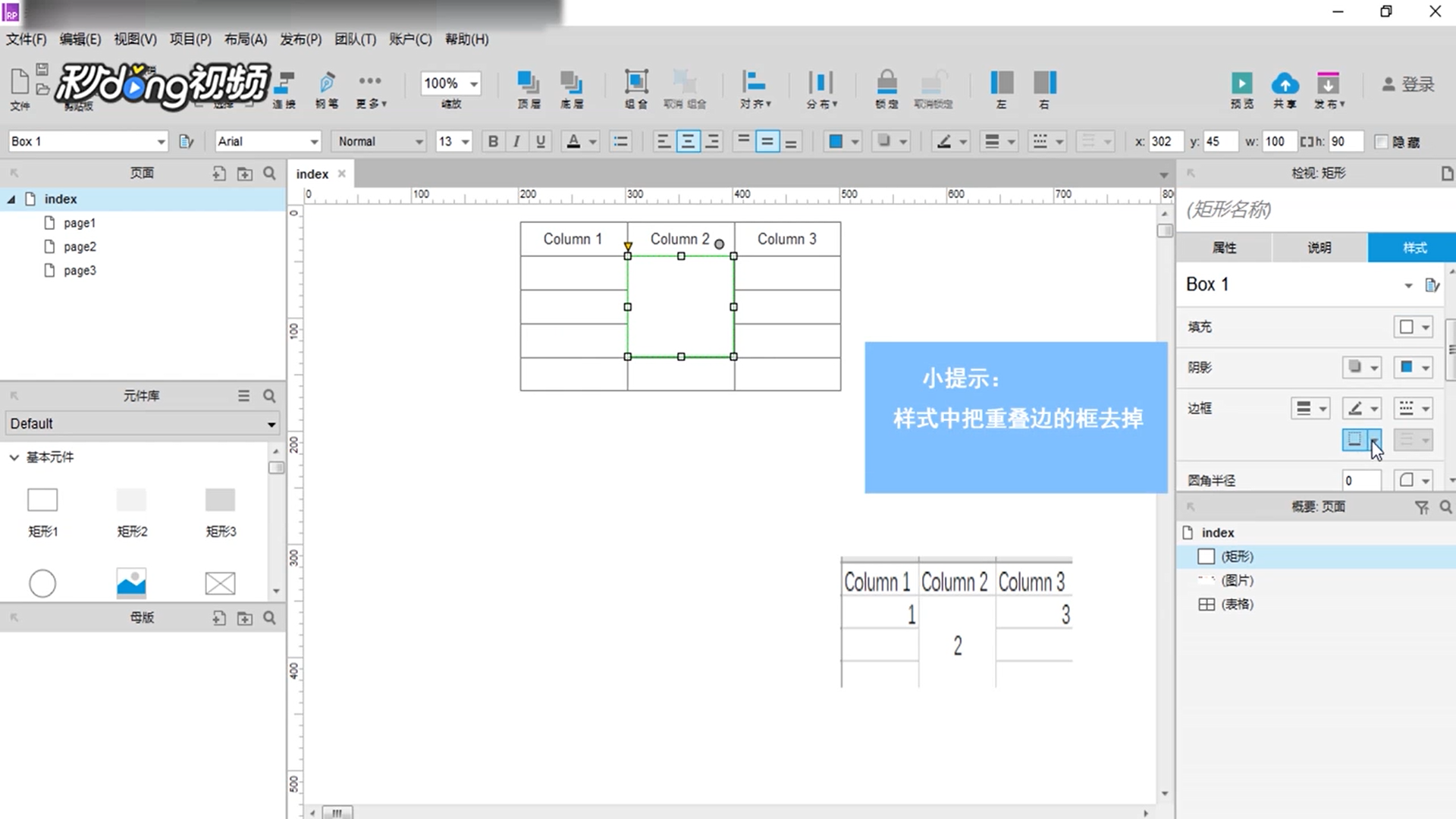Click the filter icon in outline panel
The image size is (1456, 819).
click(x=1421, y=507)
